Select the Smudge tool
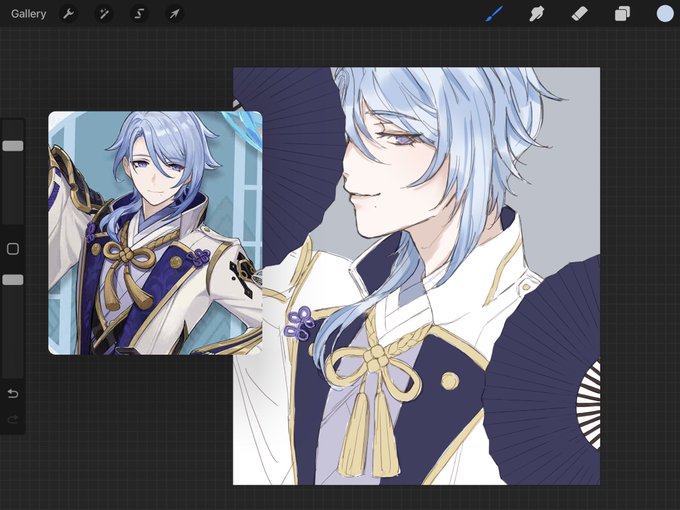Viewport: 680px width, 510px height. (536, 14)
